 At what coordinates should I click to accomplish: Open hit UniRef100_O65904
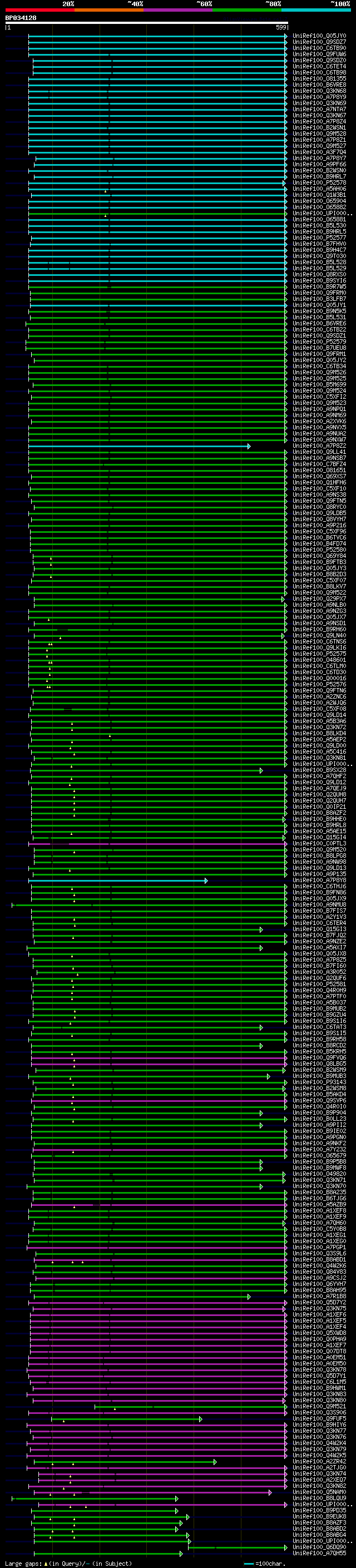pos(319,201)
